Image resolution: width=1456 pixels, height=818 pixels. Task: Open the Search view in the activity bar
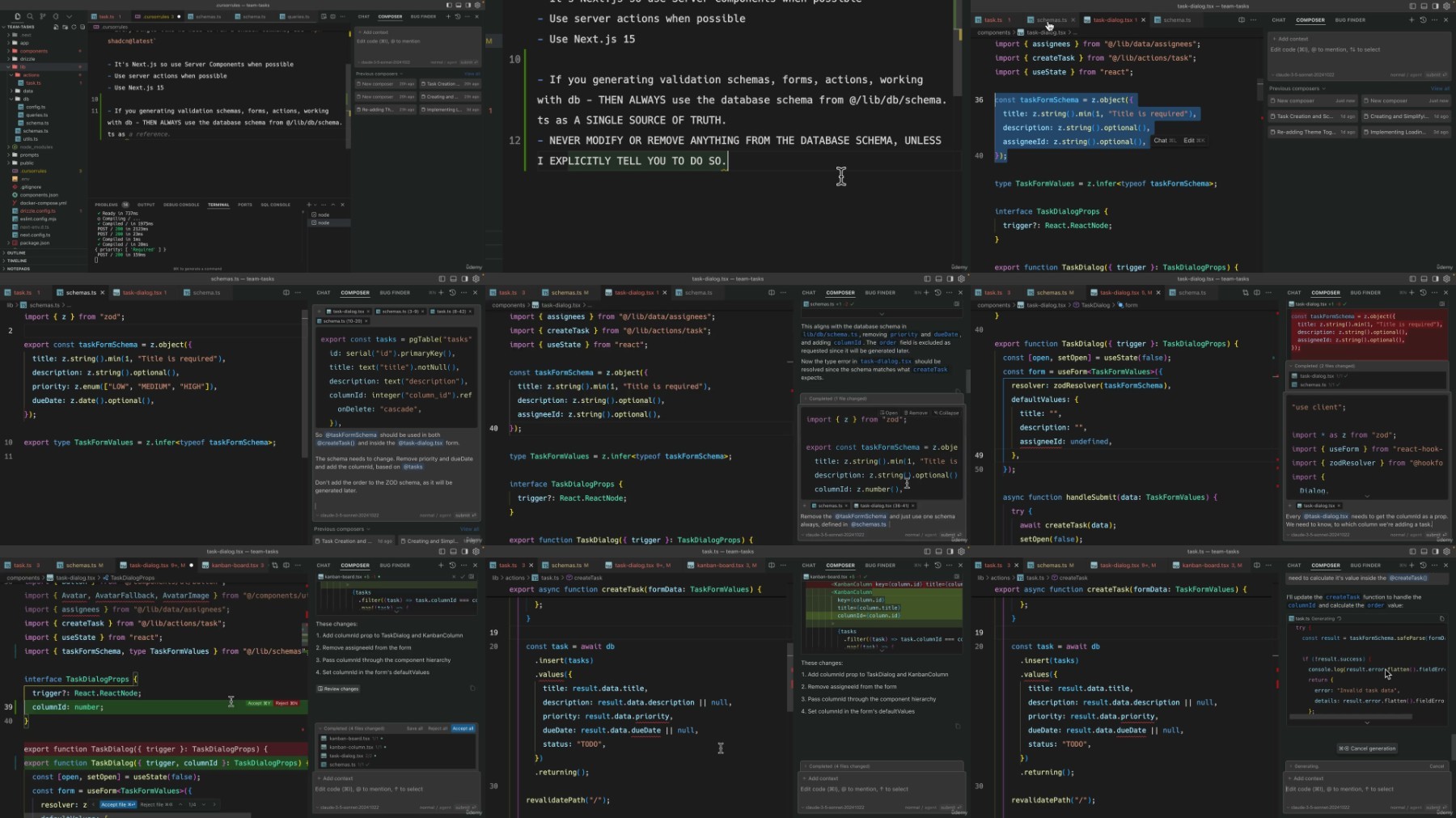click(x=30, y=16)
